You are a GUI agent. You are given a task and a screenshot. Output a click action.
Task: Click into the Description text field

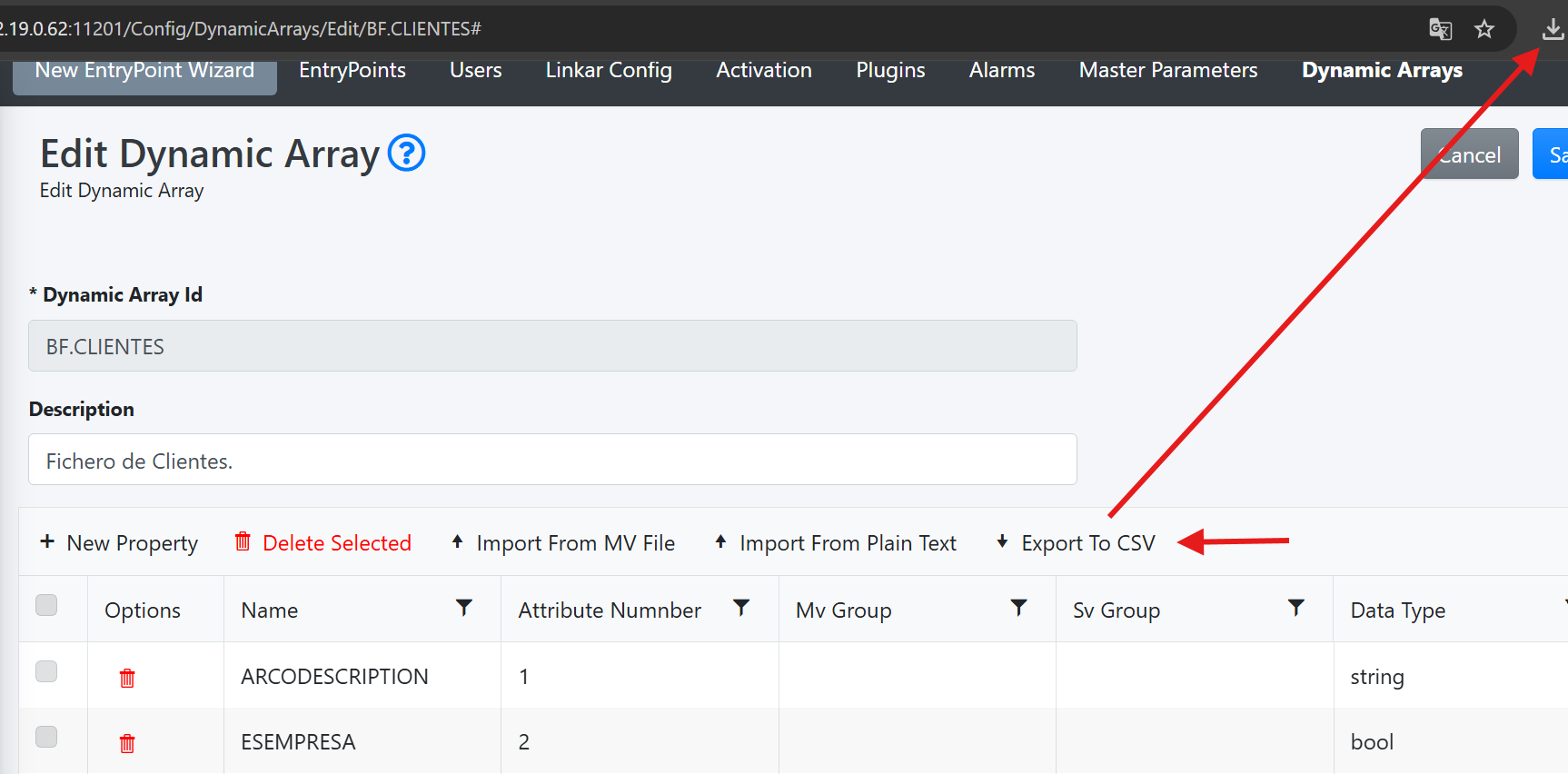552,460
